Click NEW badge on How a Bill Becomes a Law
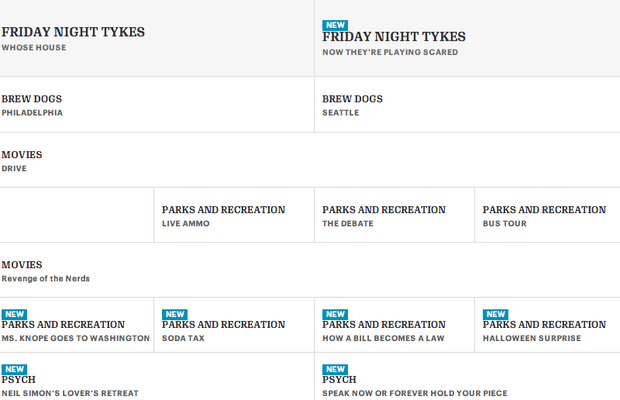 [335, 314]
